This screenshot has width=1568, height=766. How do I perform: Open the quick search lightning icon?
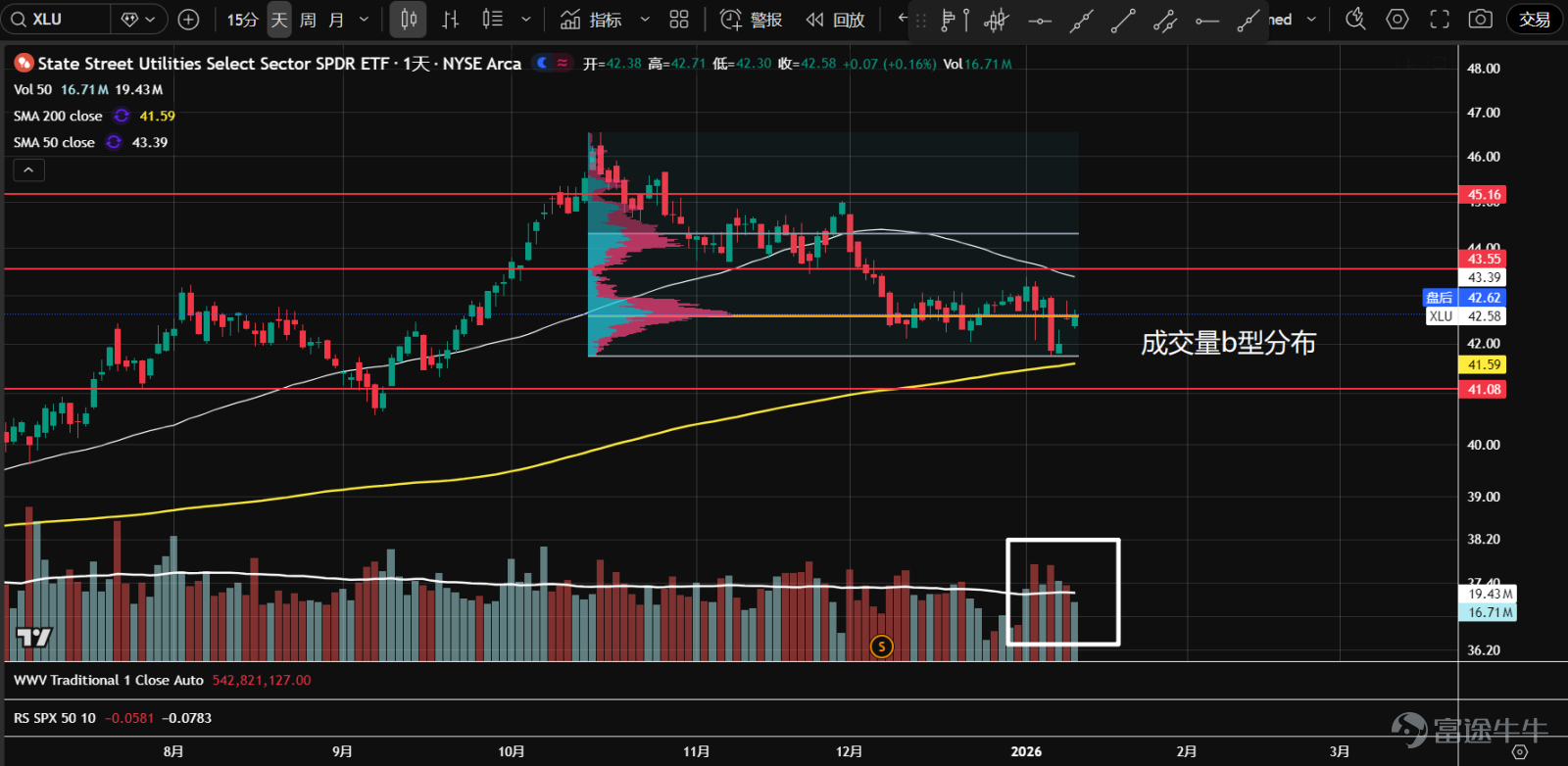point(1355,20)
